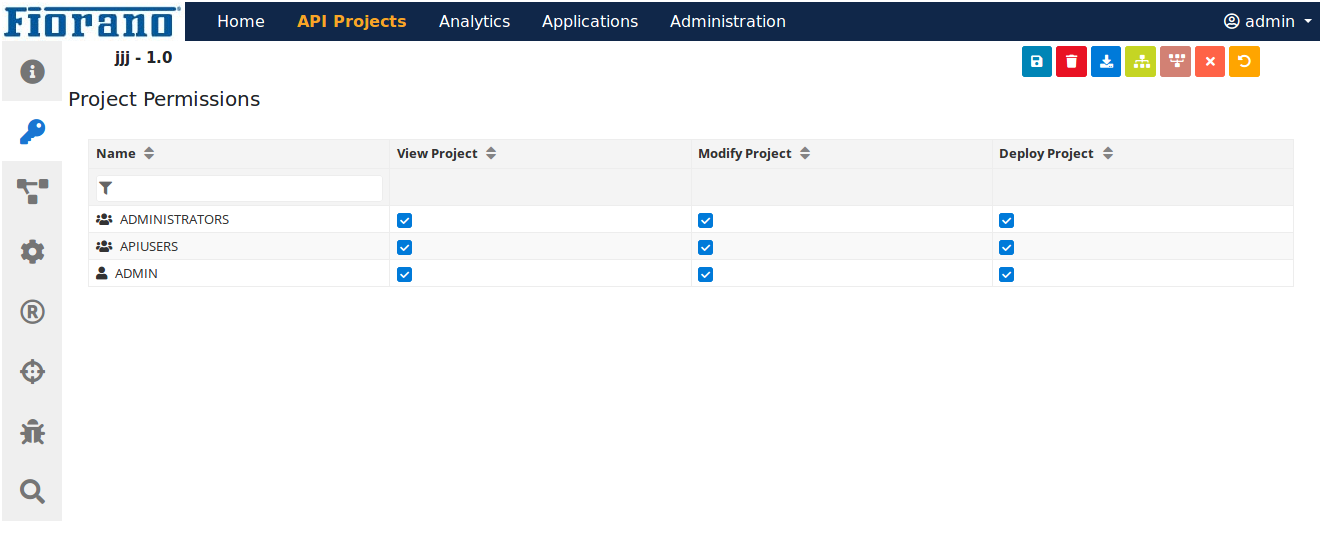The height and width of the screenshot is (539, 1322).
Task: Select the crosshair target sidebar icon
Action: tap(32, 372)
